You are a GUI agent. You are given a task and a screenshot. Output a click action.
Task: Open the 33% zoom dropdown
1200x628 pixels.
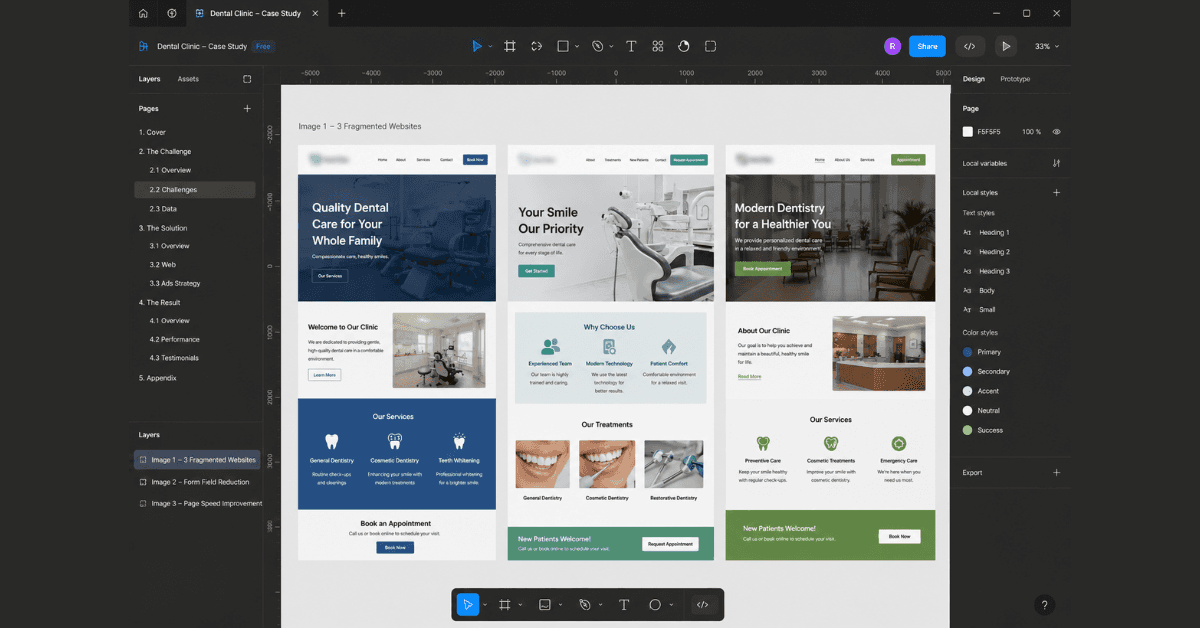[1047, 46]
